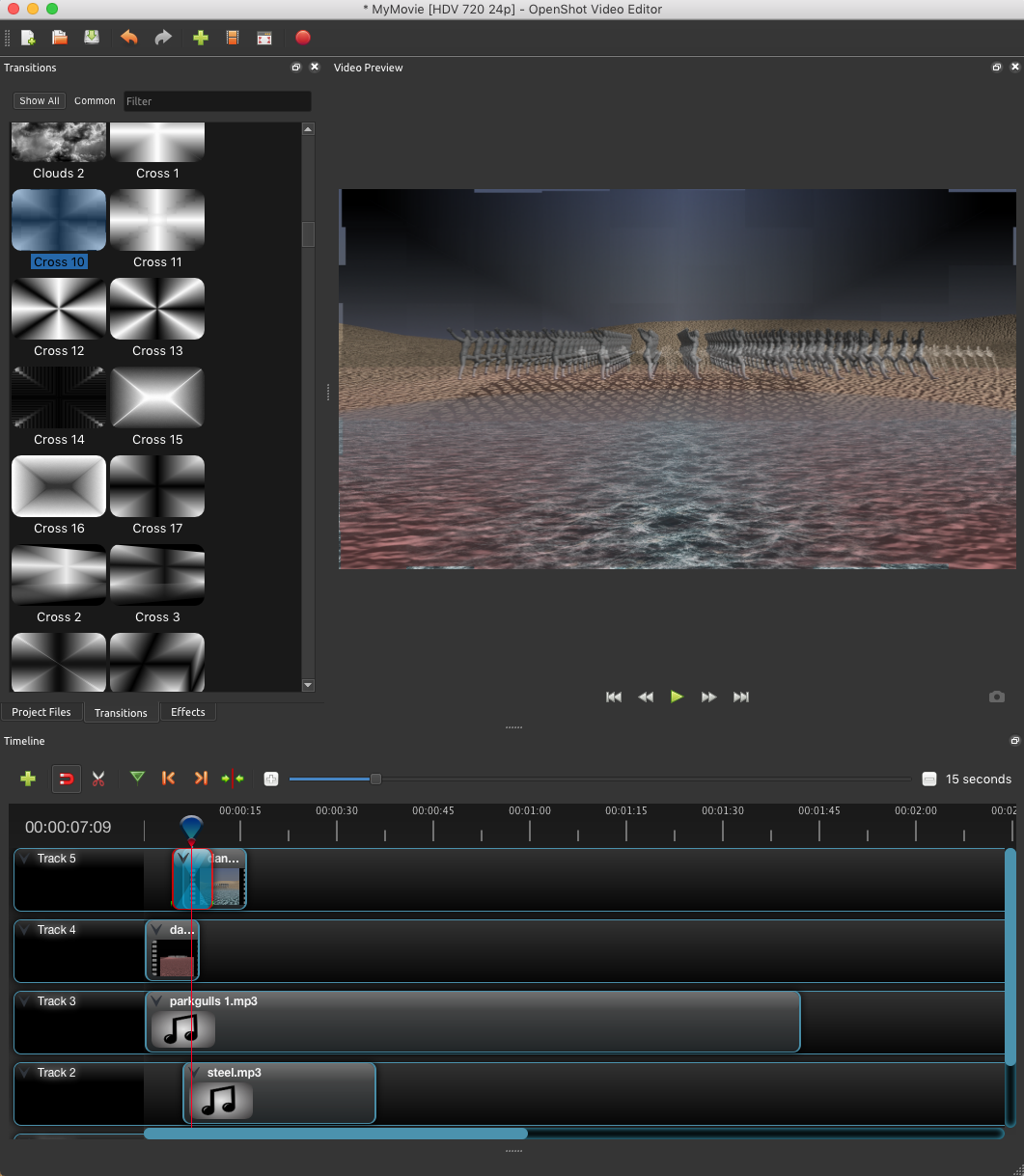Click transitions list scroll up arrow
Viewport: 1024px width, 1176px height.
click(309, 128)
